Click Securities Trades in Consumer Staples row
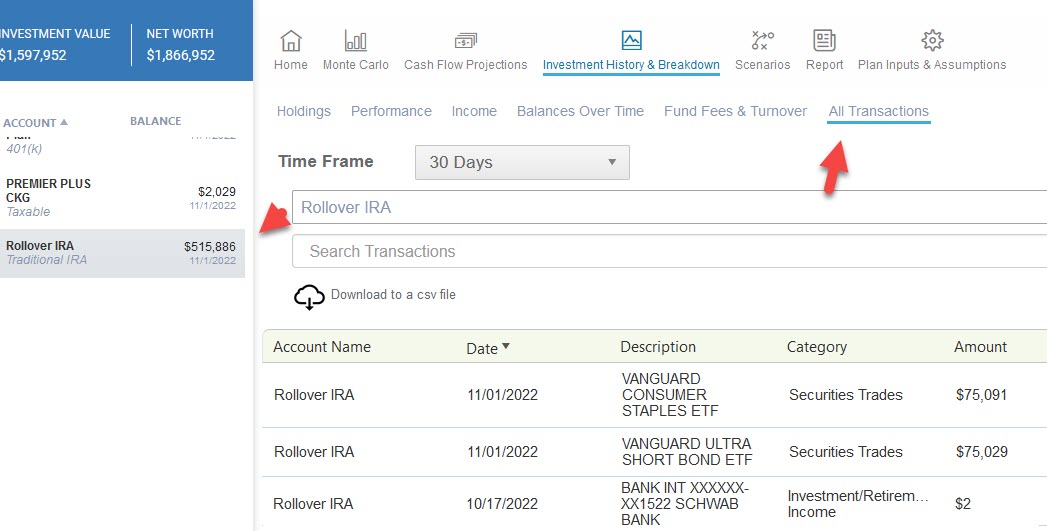The image size is (1047, 531). 845,395
